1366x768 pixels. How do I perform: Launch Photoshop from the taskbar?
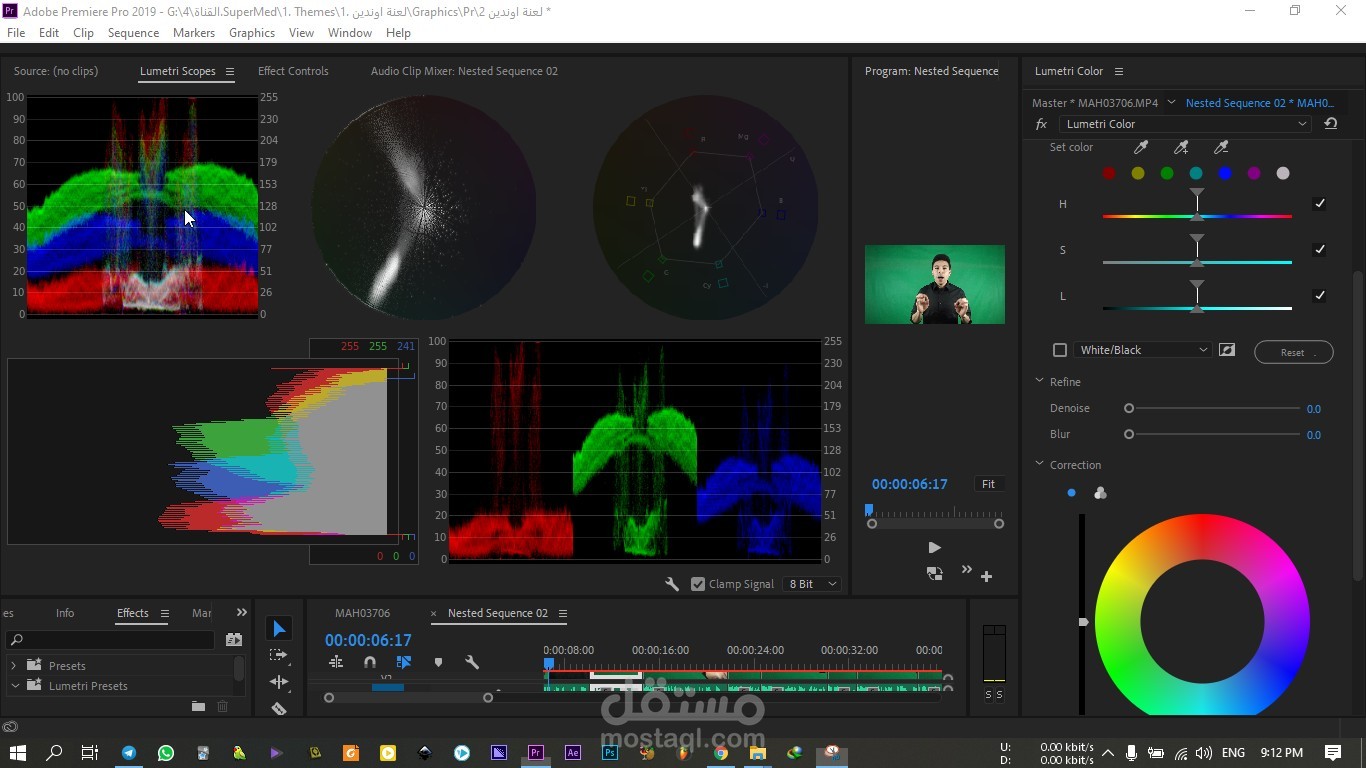tap(610, 753)
